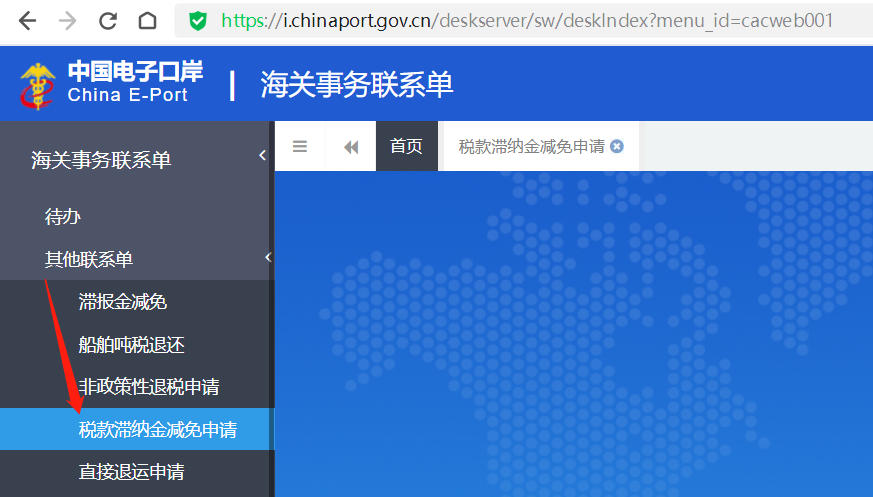
Task: Click the 中国电子口岸 China E-Port title
Action: pos(135,82)
